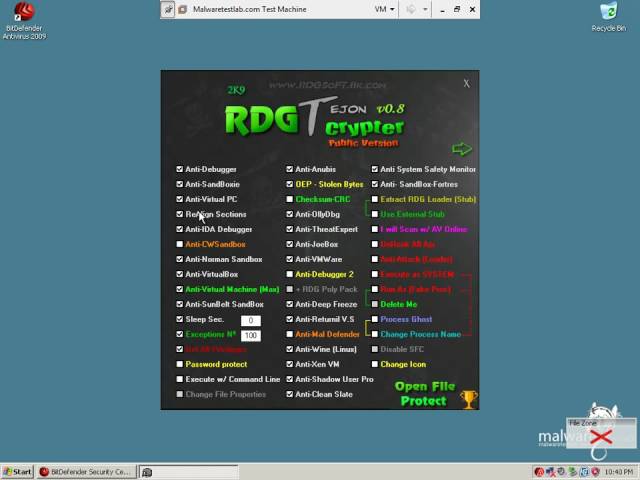The width and height of the screenshot is (640, 480).
Task: Open the Recycle Bin desktop icon
Action: [609, 17]
